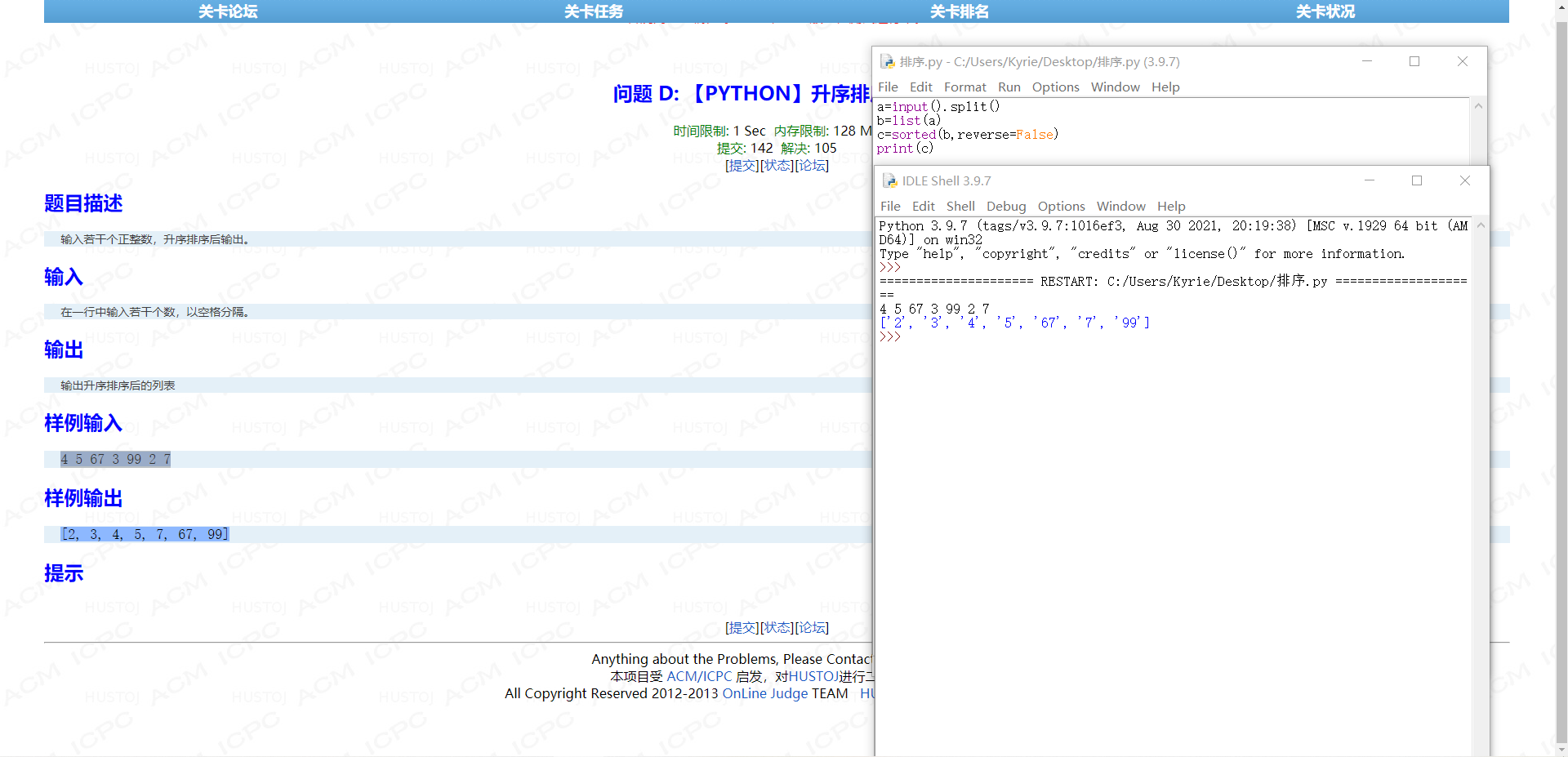Click code line print(c) in editor
The image size is (1568, 757).
(904, 149)
